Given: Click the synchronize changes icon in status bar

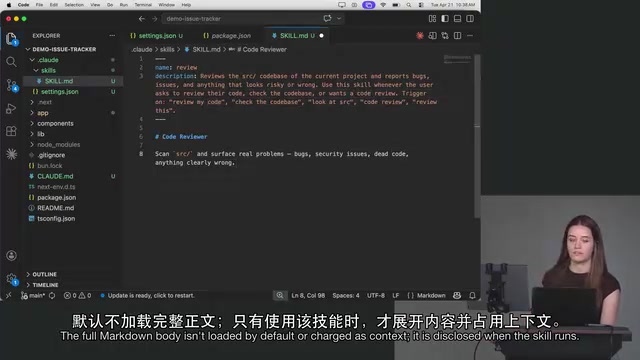Looking at the screenshot, I should 52,296.
